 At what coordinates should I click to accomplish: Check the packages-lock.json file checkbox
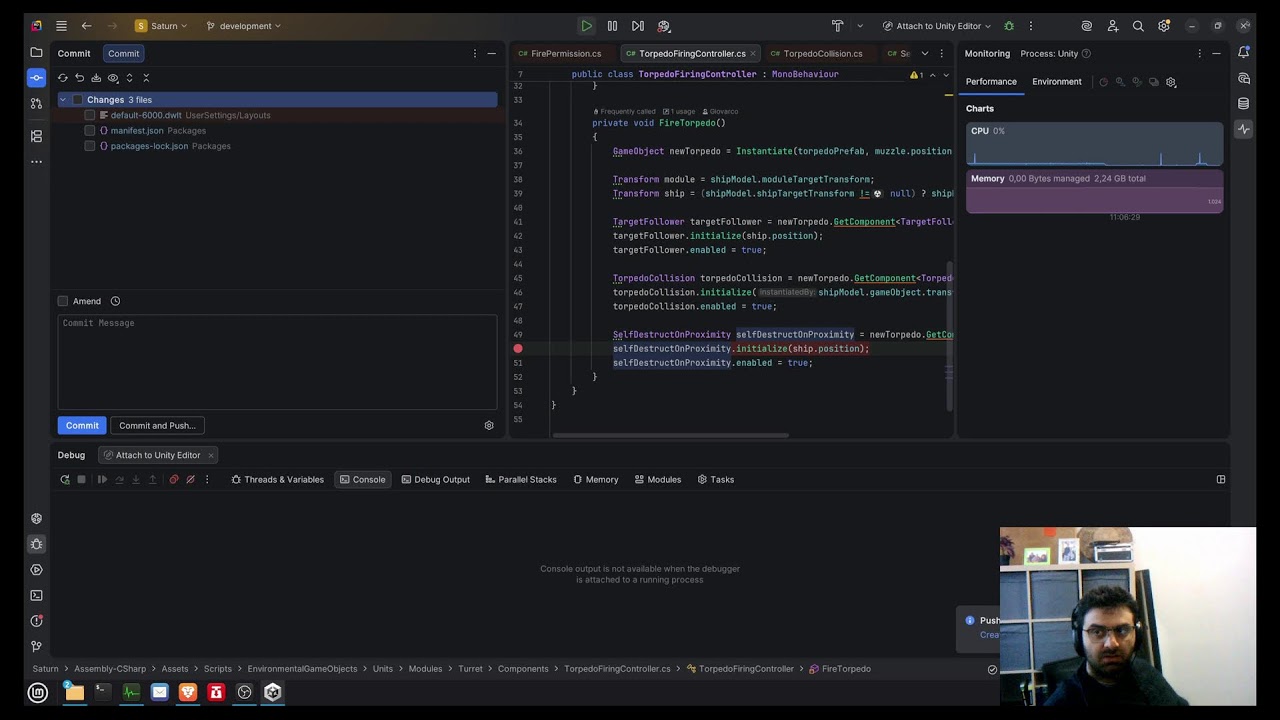[90, 146]
